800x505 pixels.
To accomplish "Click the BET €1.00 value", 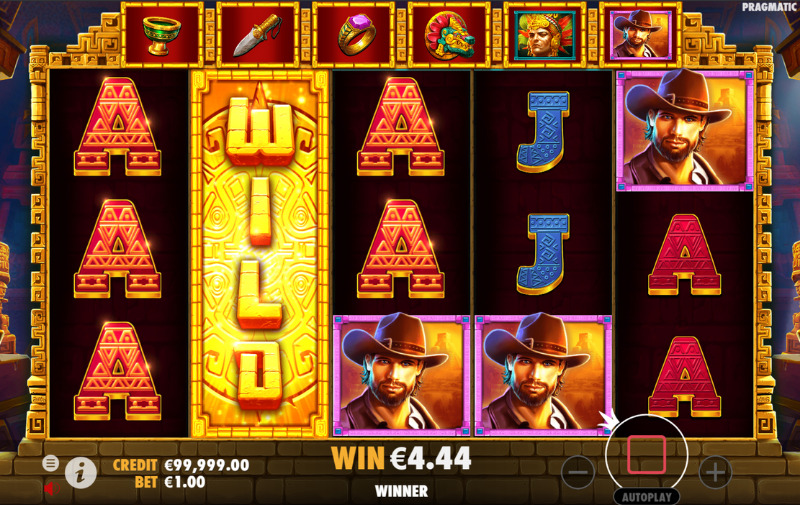I will point(185,482).
